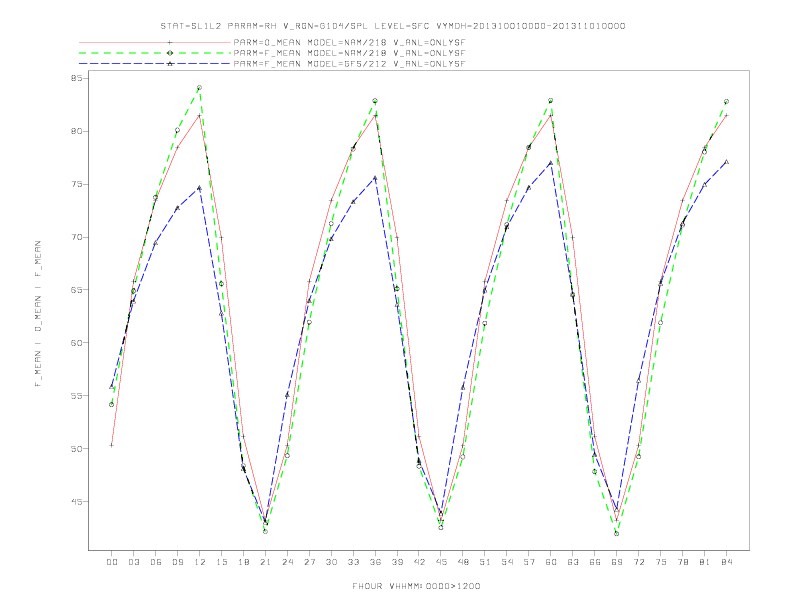The image size is (792, 612).
Task: Click the x-axis tick label 78
Action: [x=683, y=562]
